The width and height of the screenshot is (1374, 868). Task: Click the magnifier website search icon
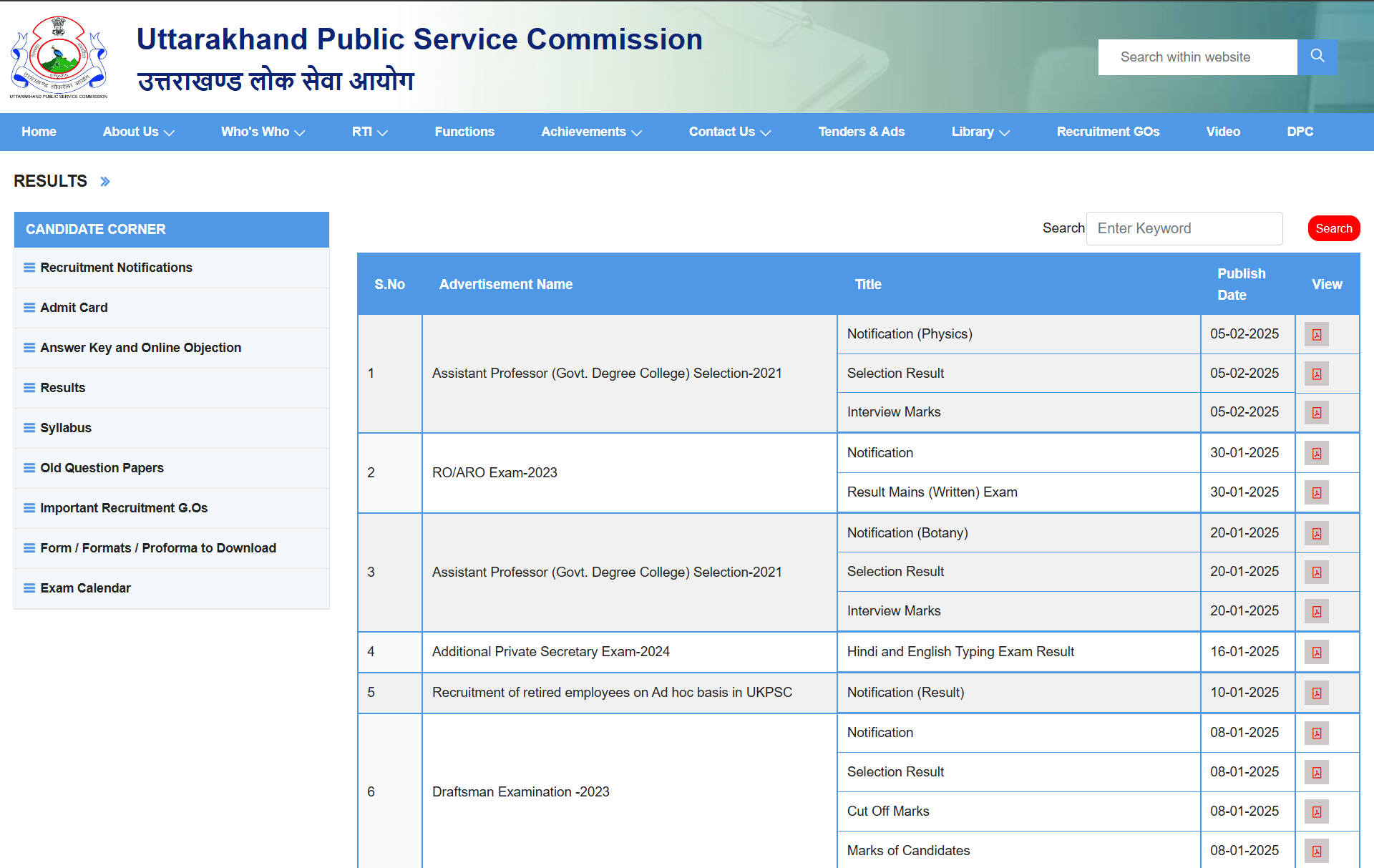click(1317, 57)
